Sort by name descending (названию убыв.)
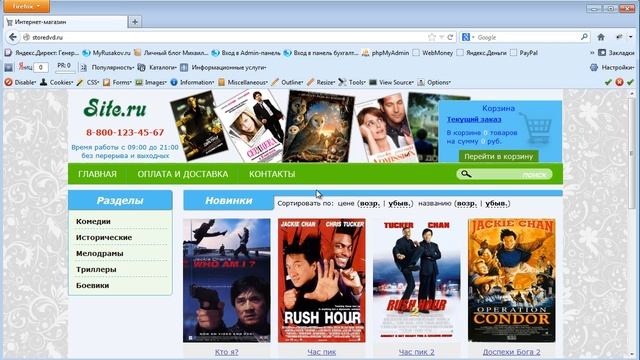 coord(496,203)
